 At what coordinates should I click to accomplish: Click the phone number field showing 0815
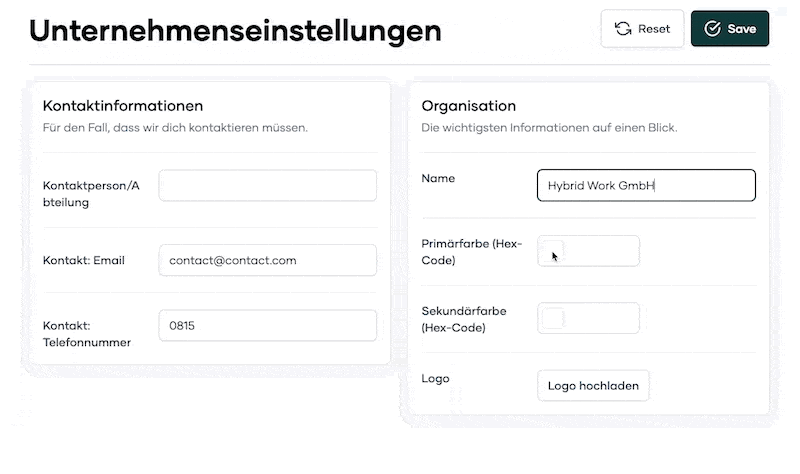click(x=267, y=326)
